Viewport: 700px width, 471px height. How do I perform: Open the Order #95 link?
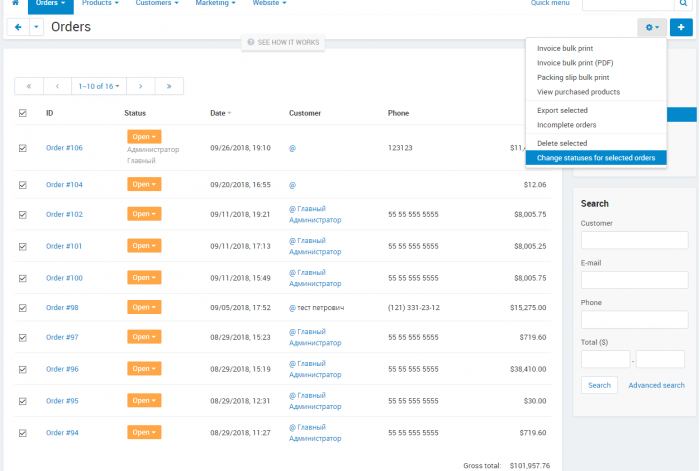point(62,401)
